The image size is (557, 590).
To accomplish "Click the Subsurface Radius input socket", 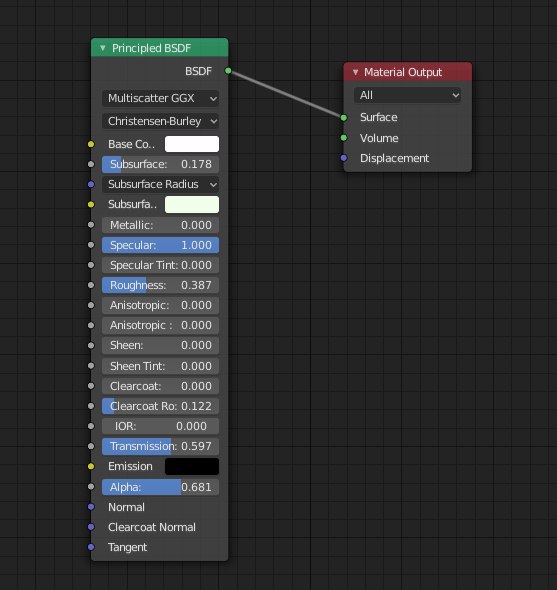I will click(91, 184).
